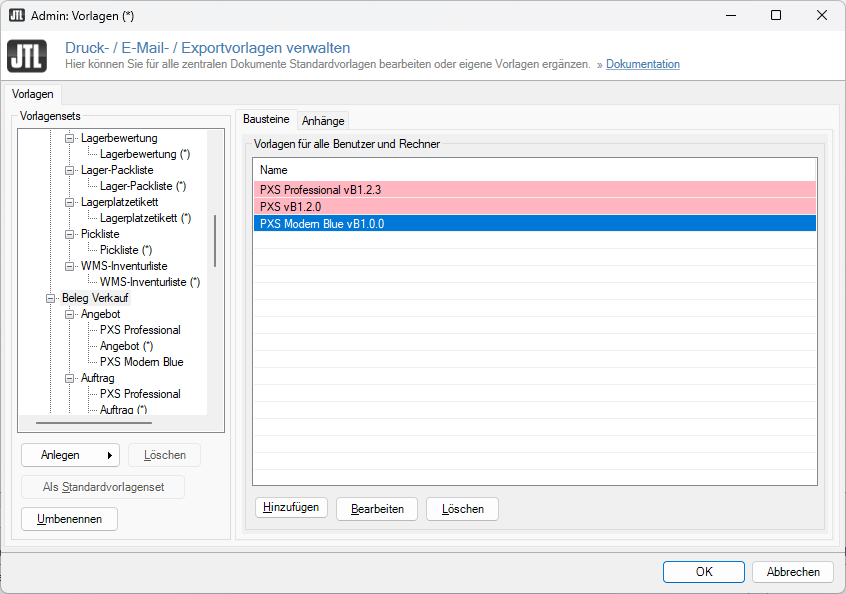846x594 pixels.
Task: Open the Vorlagen tab
Action: [x=33, y=94]
